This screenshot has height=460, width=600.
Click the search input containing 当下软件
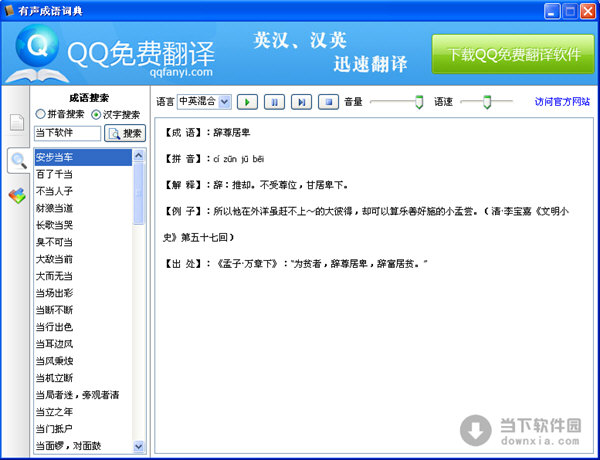click(x=67, y=133)
